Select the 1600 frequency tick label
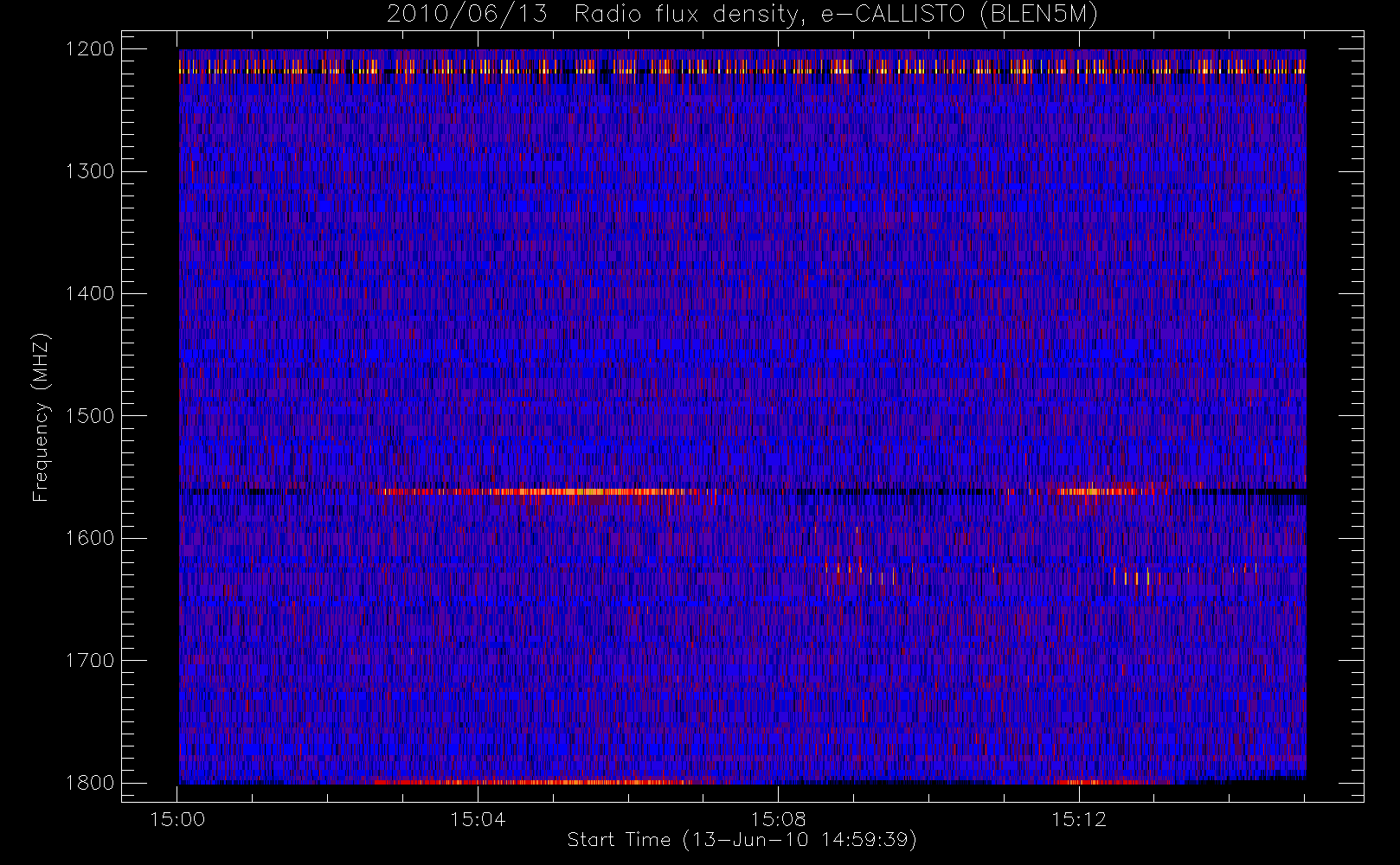 pyautogui.click(x=90, y=538)
